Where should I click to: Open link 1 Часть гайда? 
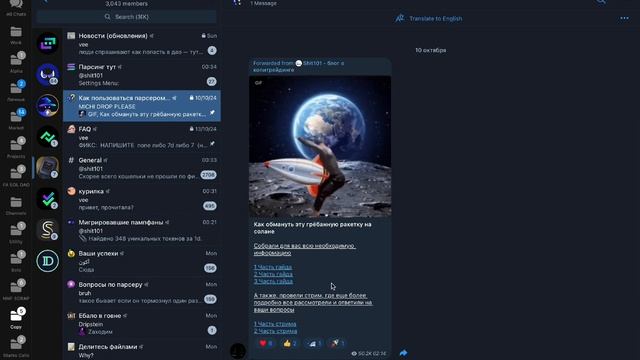click(273, 267)
